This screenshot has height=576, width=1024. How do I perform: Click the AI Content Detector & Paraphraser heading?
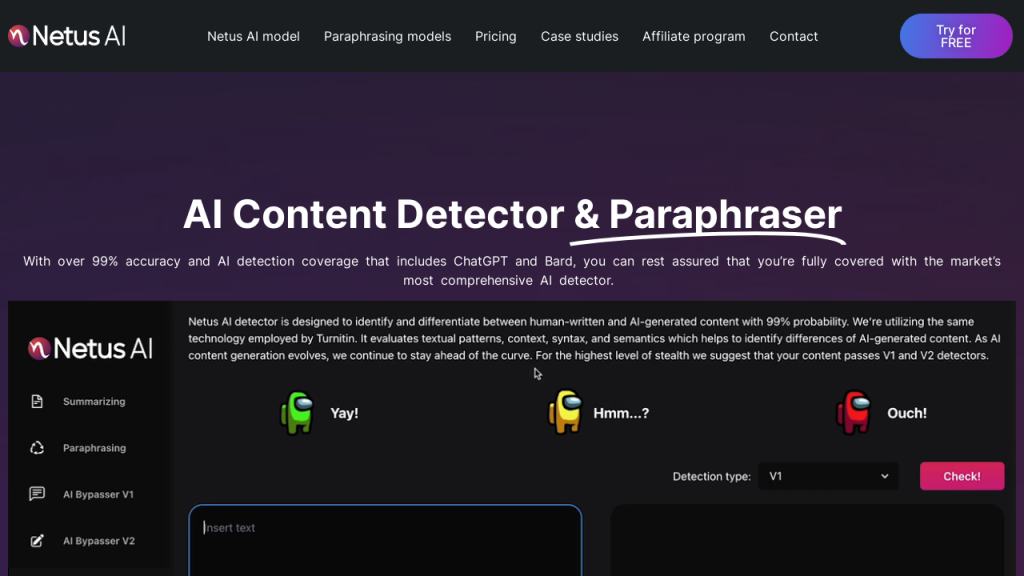point(513,214)
